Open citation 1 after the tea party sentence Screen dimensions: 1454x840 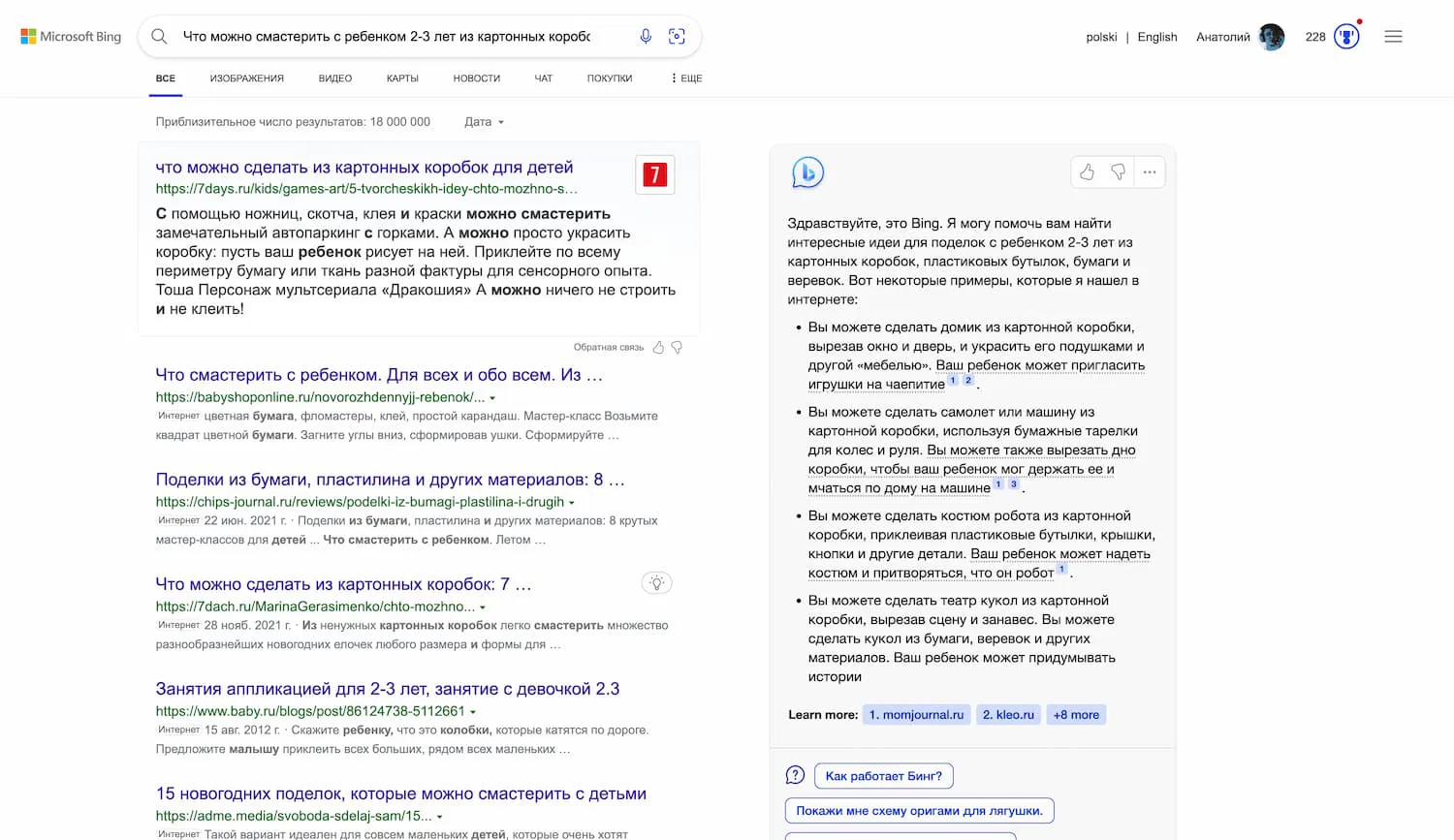(953, 381)
